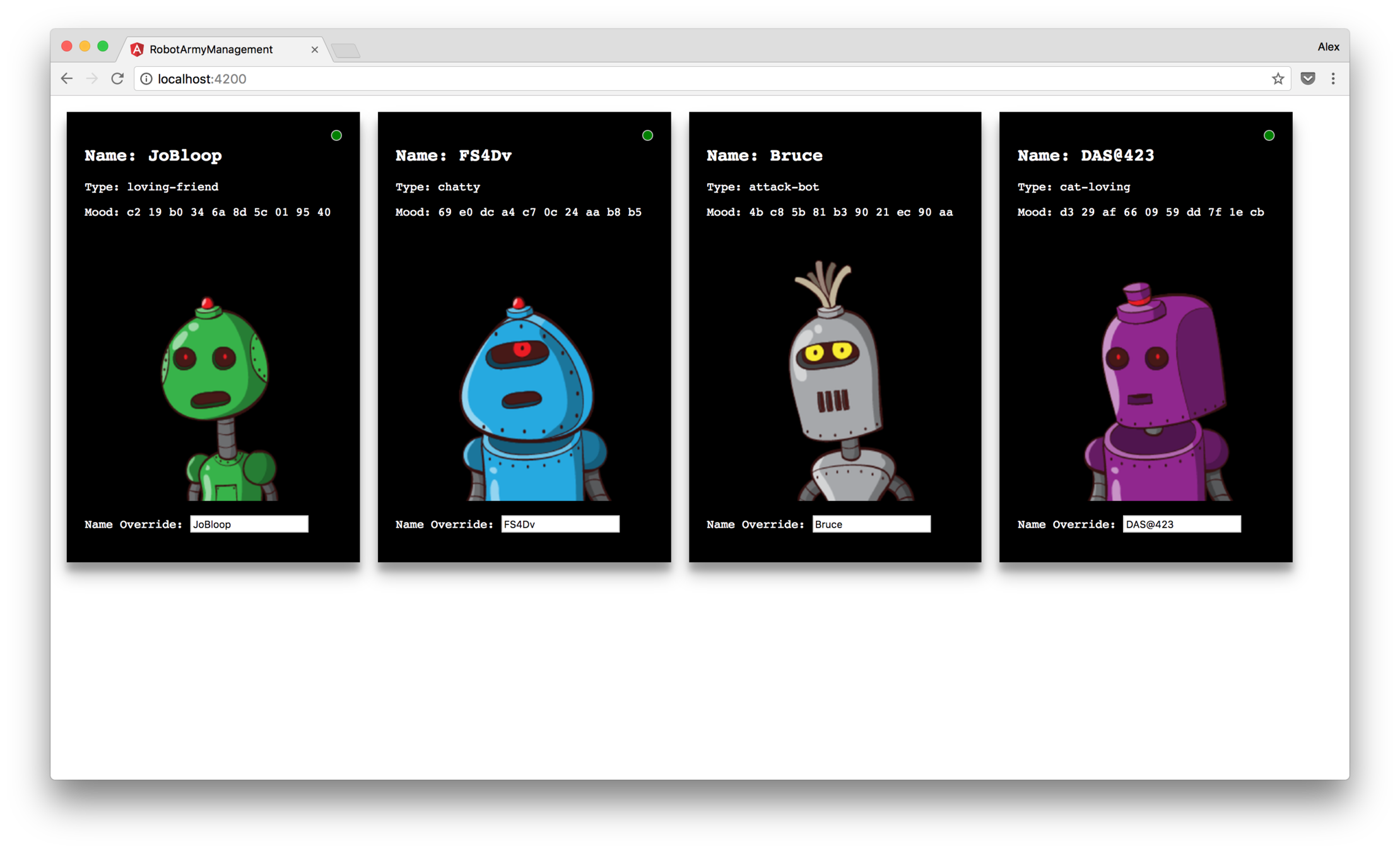The image size is (1400, 852).
Task: Click the Alex profile button
Action: pos(1328,47)
